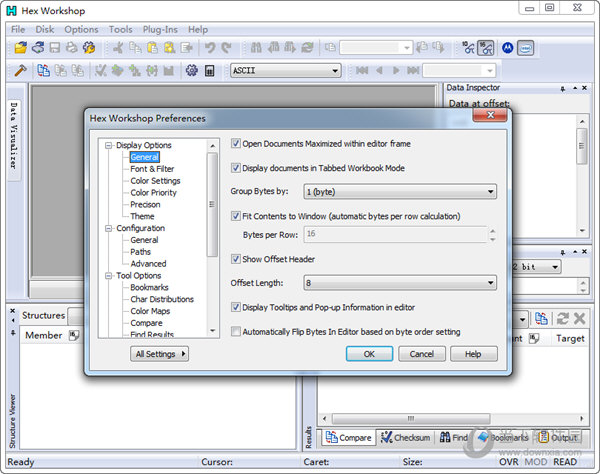Image resolution: width=600 pixels, height=474 pixels.
Task: Toggle Display Tooltips and Pop-up Information
Action: click(235, 307)
